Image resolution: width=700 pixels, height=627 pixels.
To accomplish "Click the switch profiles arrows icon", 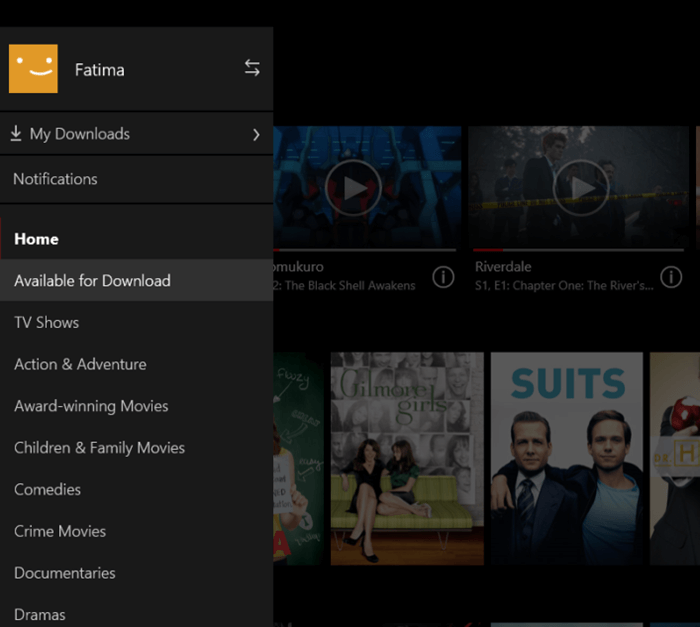I will pos(252,68).
